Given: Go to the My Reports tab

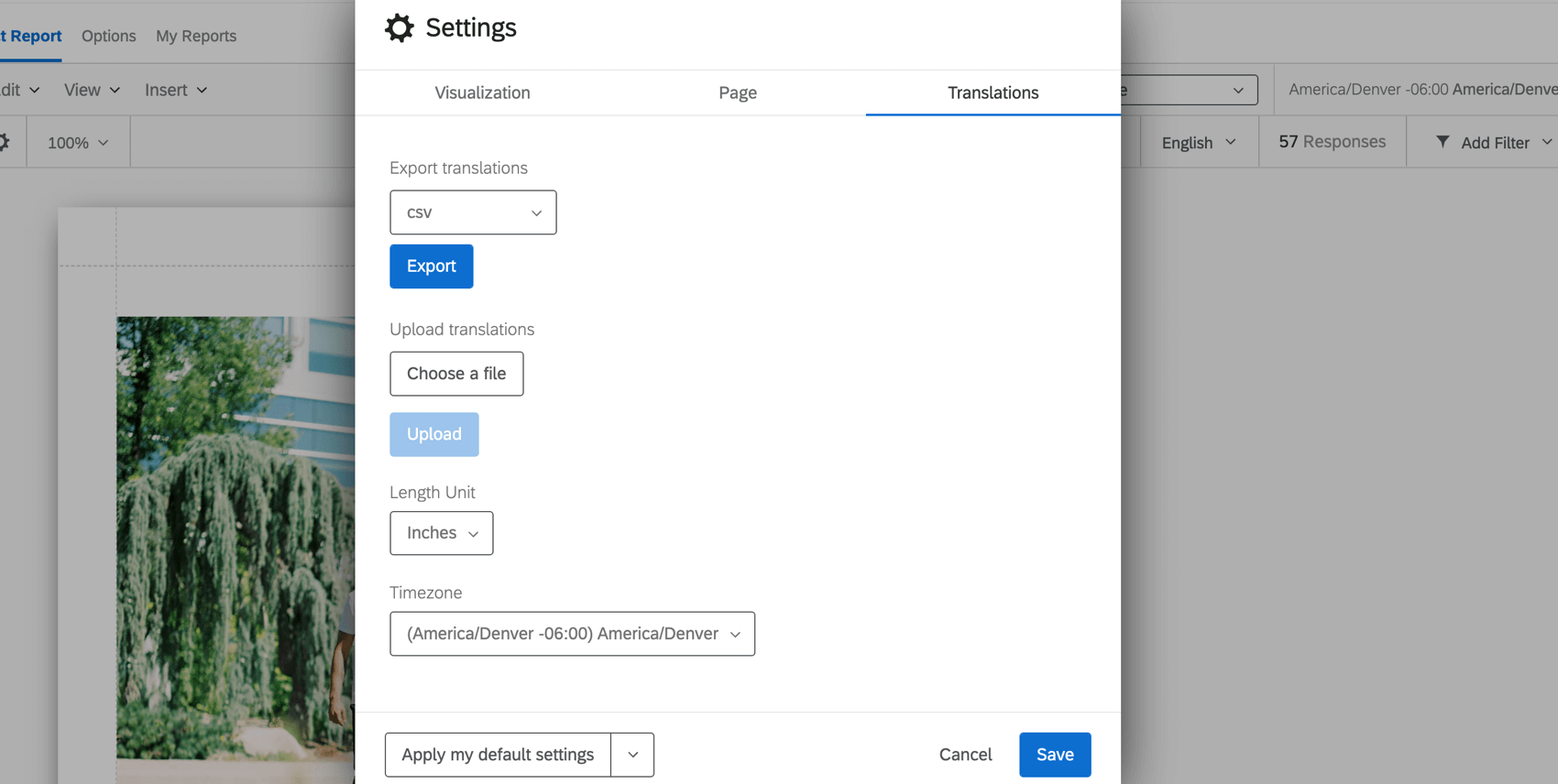Looking at the screenshot, I should tap(196, 36).
